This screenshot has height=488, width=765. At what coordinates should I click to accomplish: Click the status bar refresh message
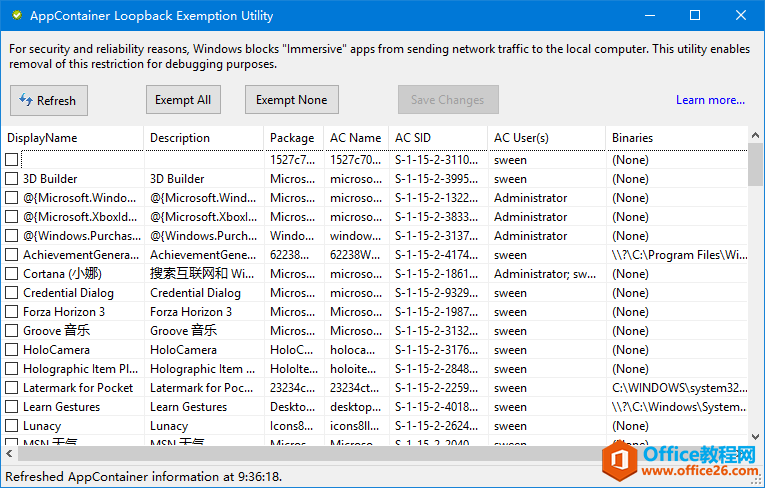pyautogui.click(x=143, y=476)
